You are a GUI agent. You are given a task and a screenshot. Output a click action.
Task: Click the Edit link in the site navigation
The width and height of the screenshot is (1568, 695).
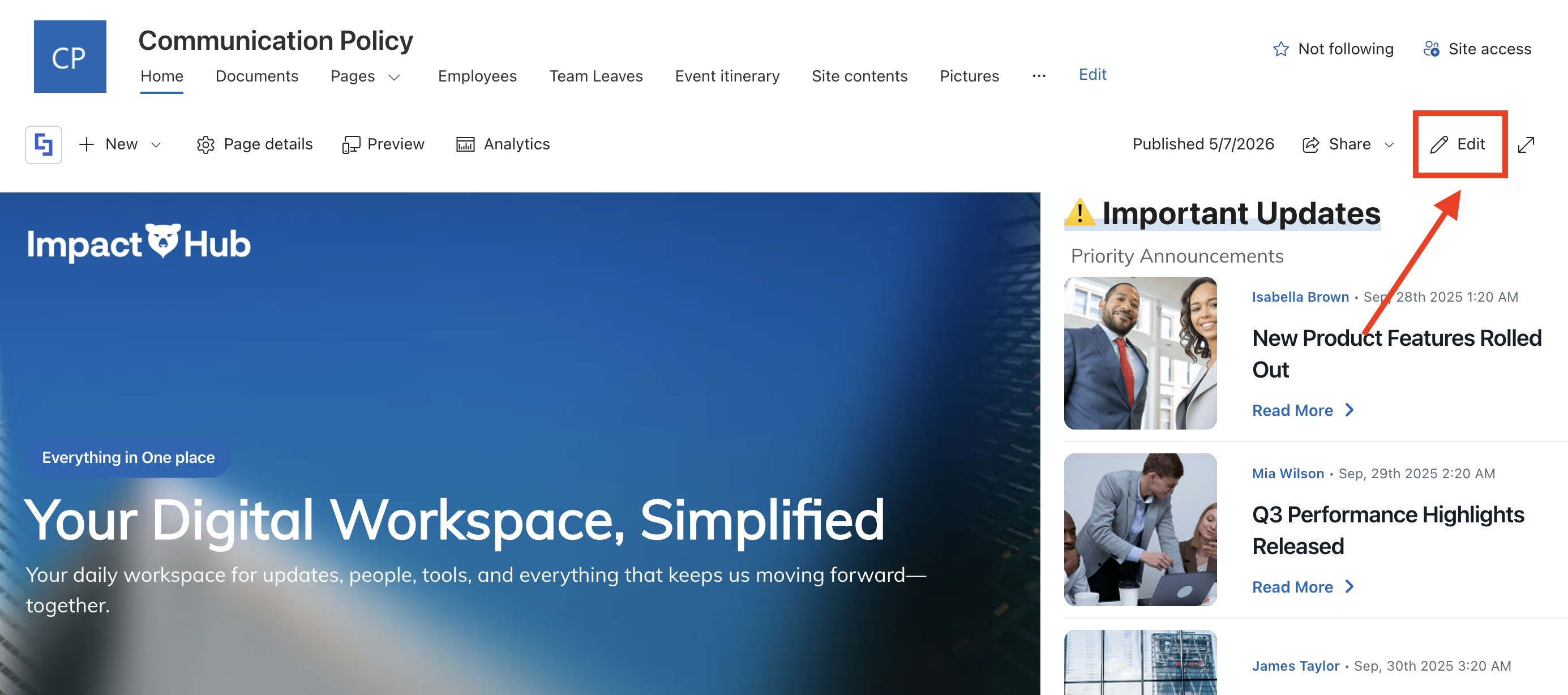pyautogui.click(x=1093, y=74)
